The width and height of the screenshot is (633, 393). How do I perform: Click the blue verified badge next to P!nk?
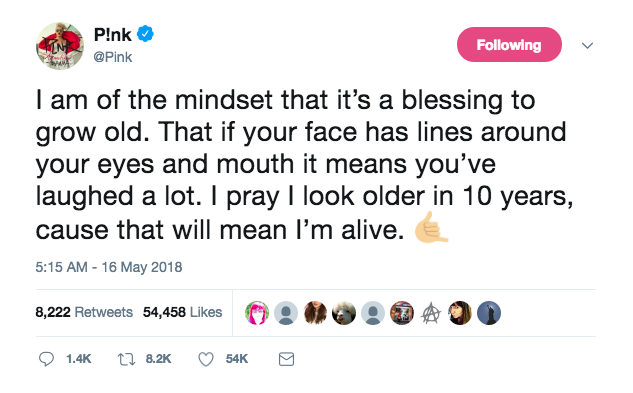coord(145,34)
